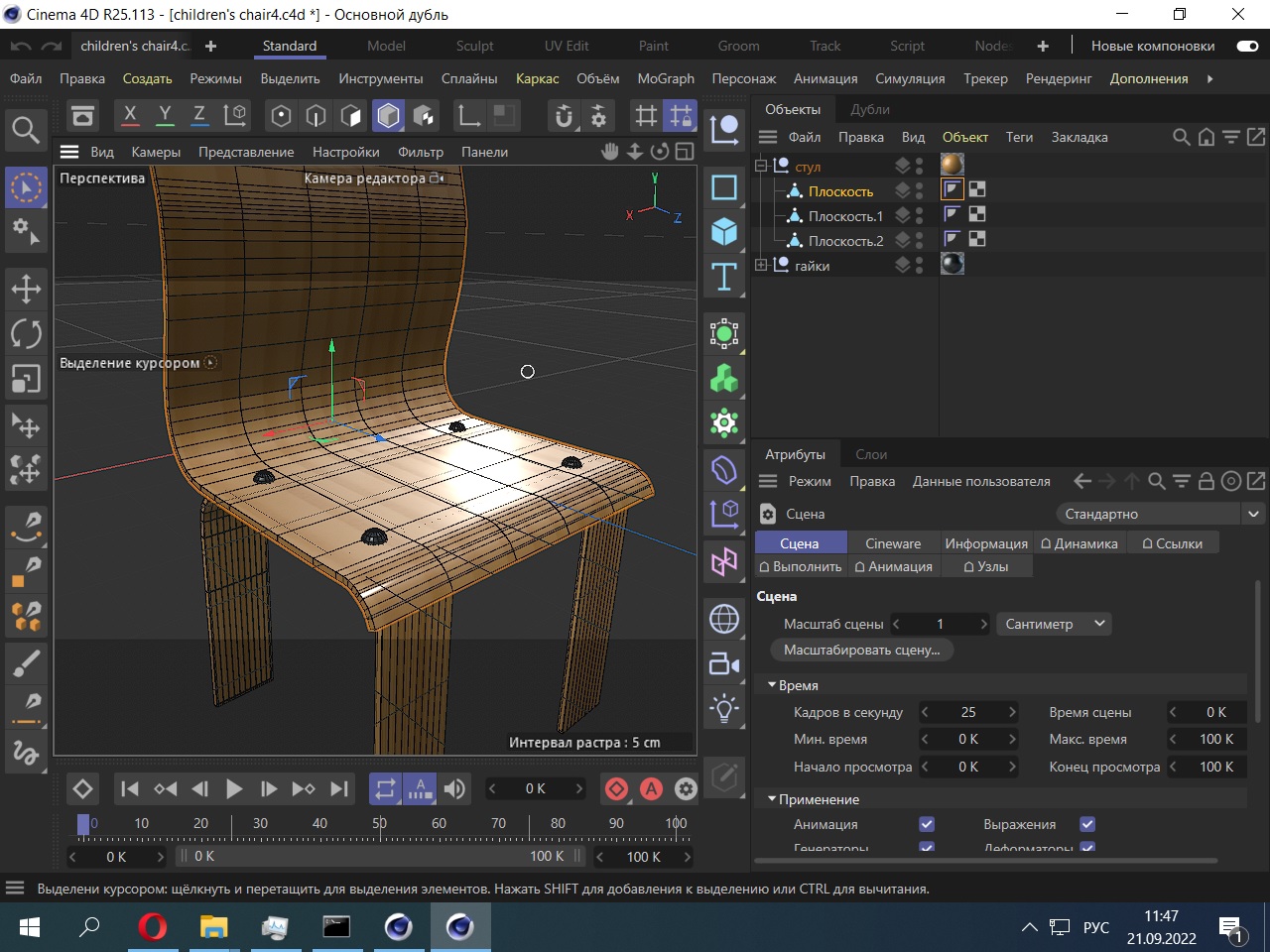Toggle the Новые компоновки switch
Screen dimensions: 1270x952
coord(1247,46)
